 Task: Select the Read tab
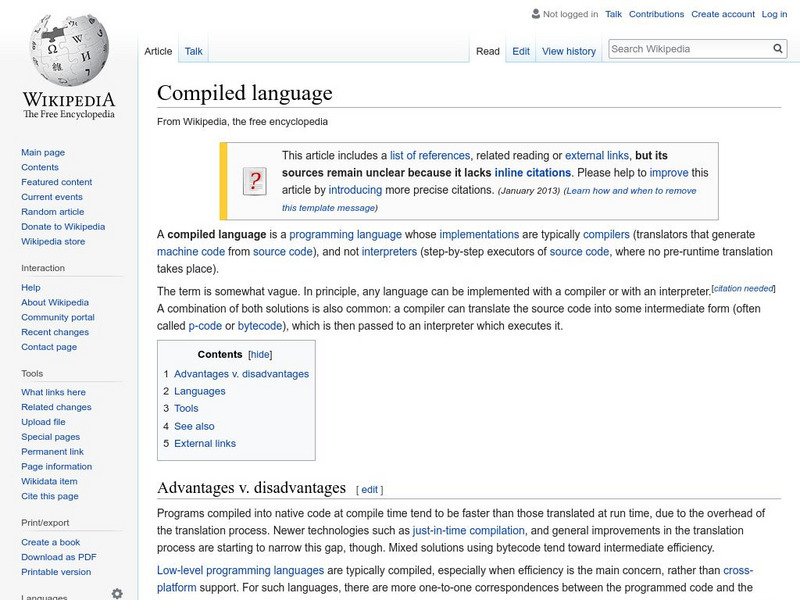[488, 51]
